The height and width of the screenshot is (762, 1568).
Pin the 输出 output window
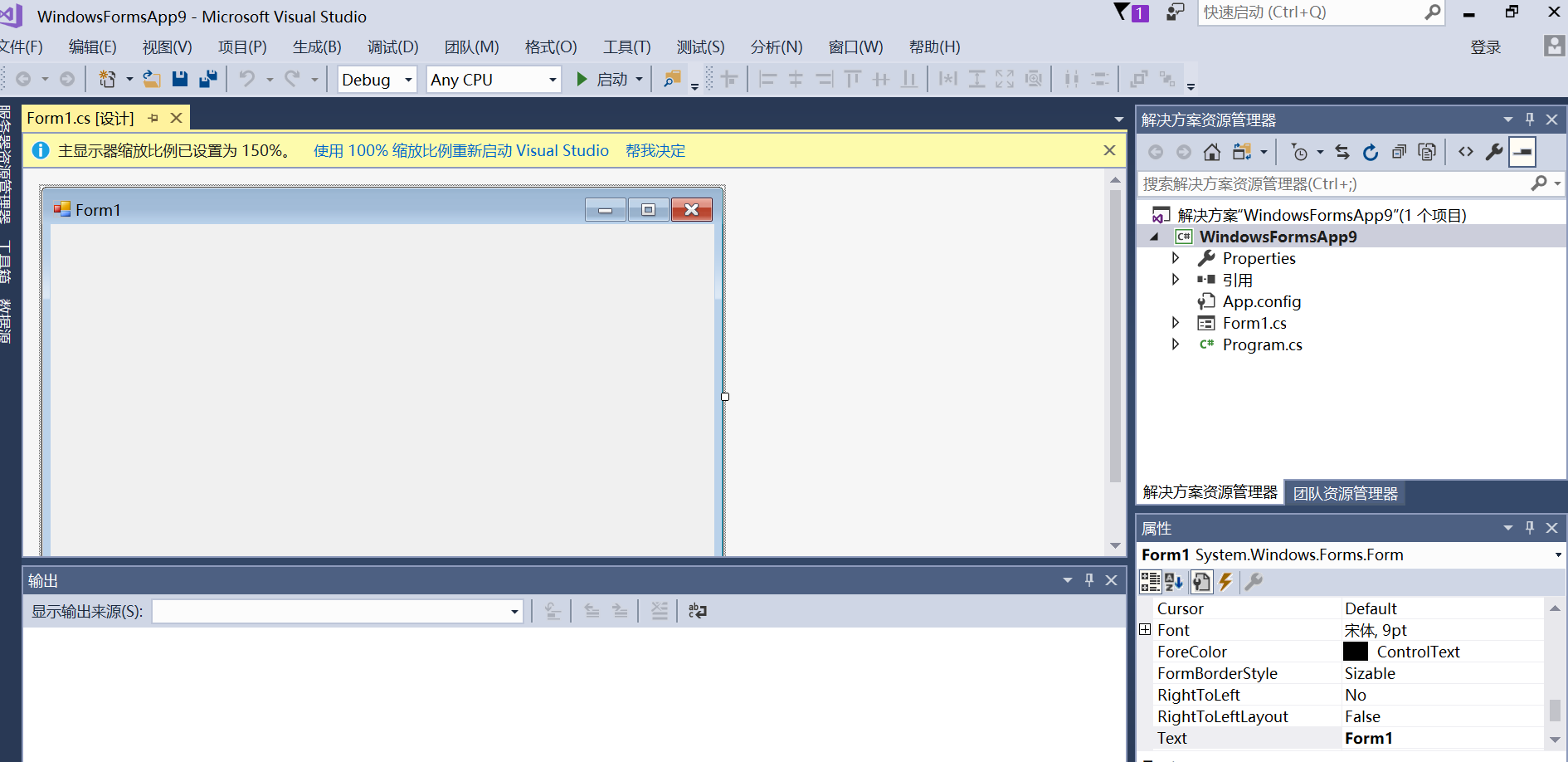click(x=1089, y=580)
